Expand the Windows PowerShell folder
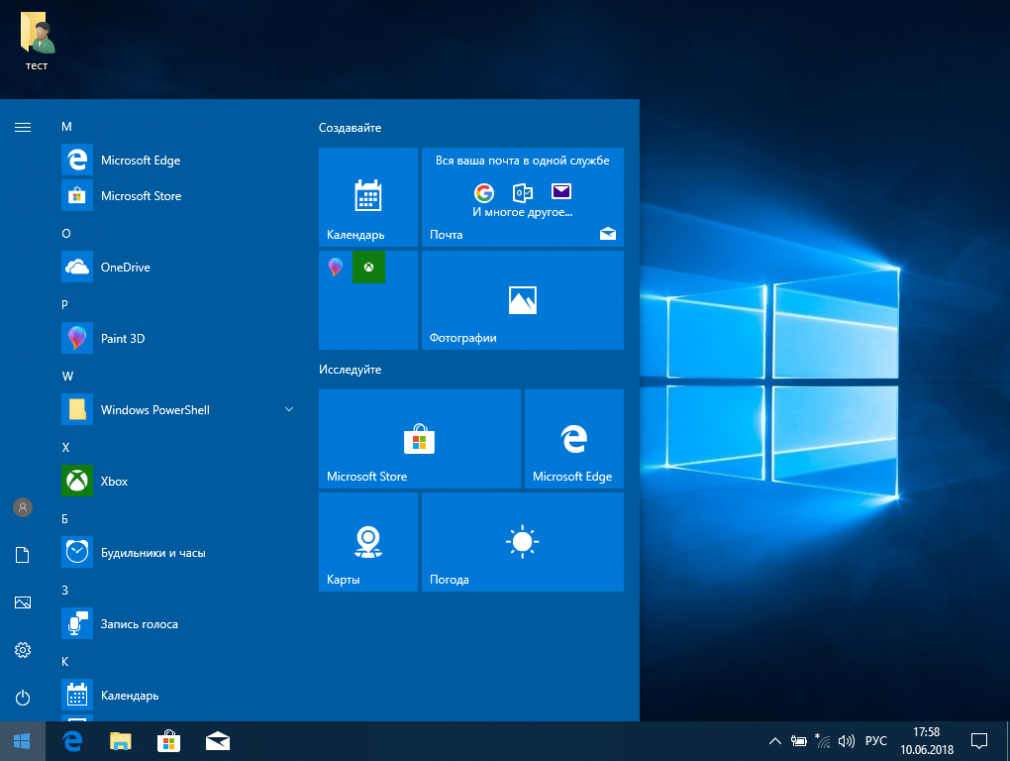This screenshot has height=761, width=1010. tap(289, 409)
